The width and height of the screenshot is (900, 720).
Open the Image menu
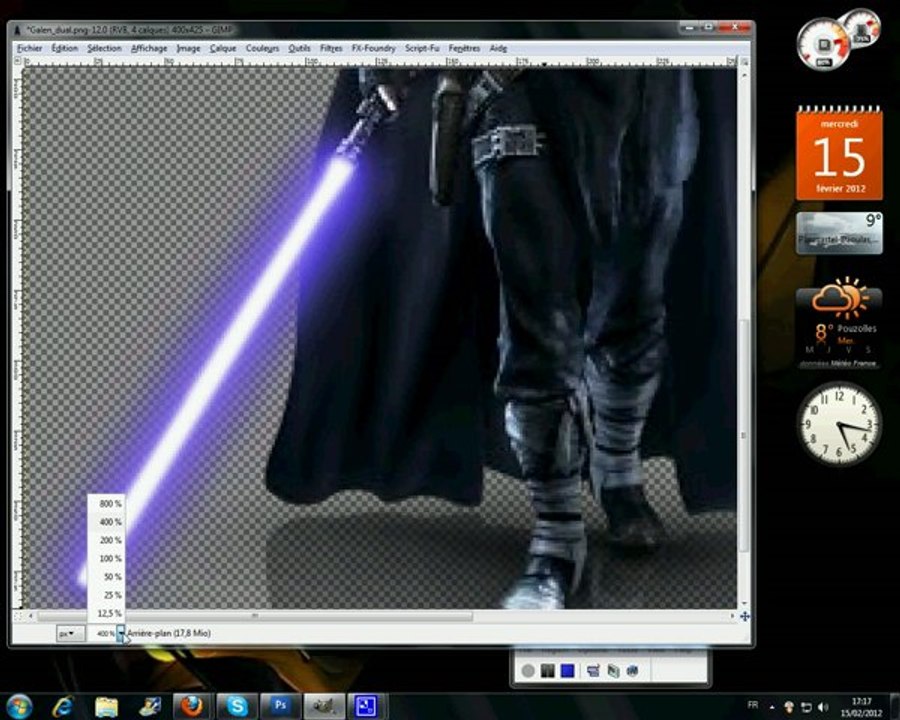pyautogui.click(x=188, y=48)
